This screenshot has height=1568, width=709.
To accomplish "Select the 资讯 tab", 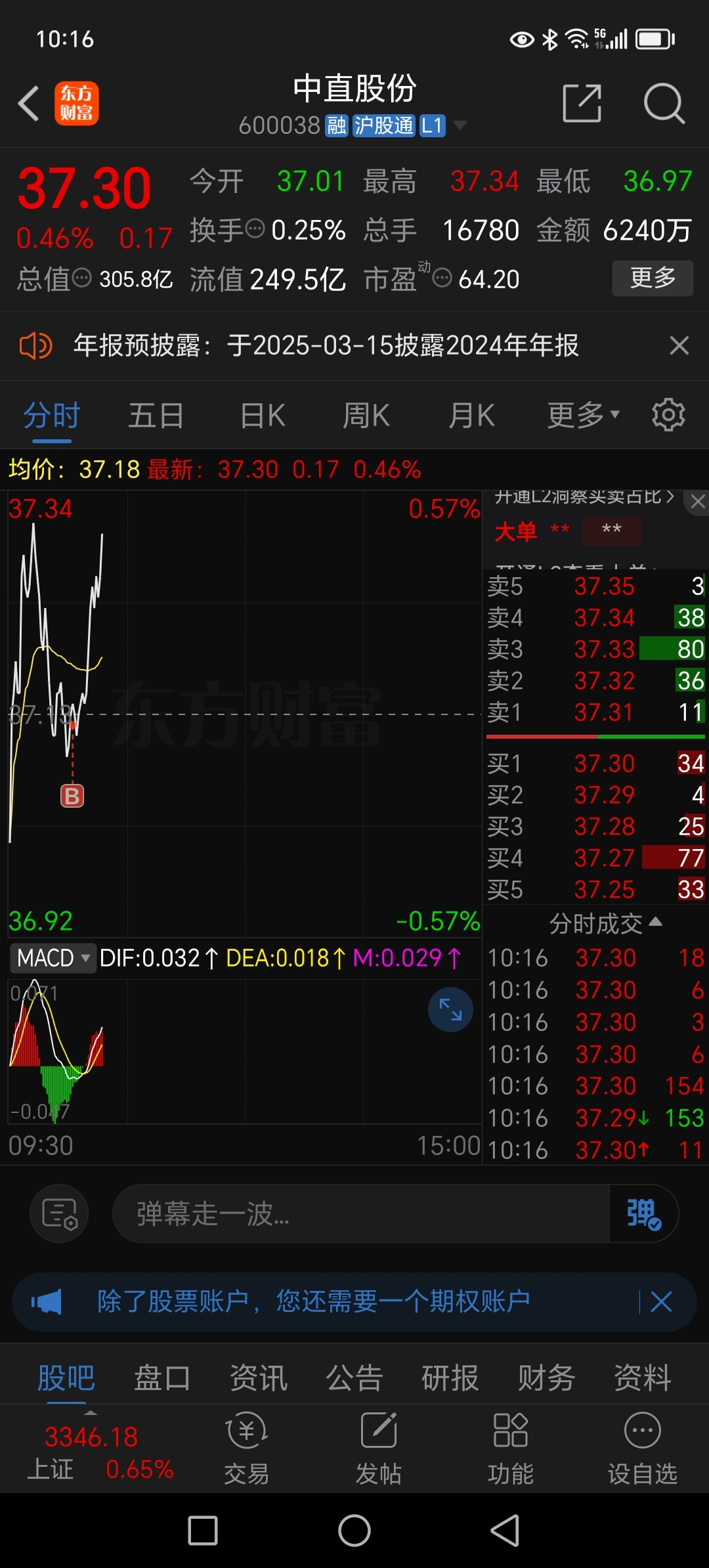I will [259, 1378].
